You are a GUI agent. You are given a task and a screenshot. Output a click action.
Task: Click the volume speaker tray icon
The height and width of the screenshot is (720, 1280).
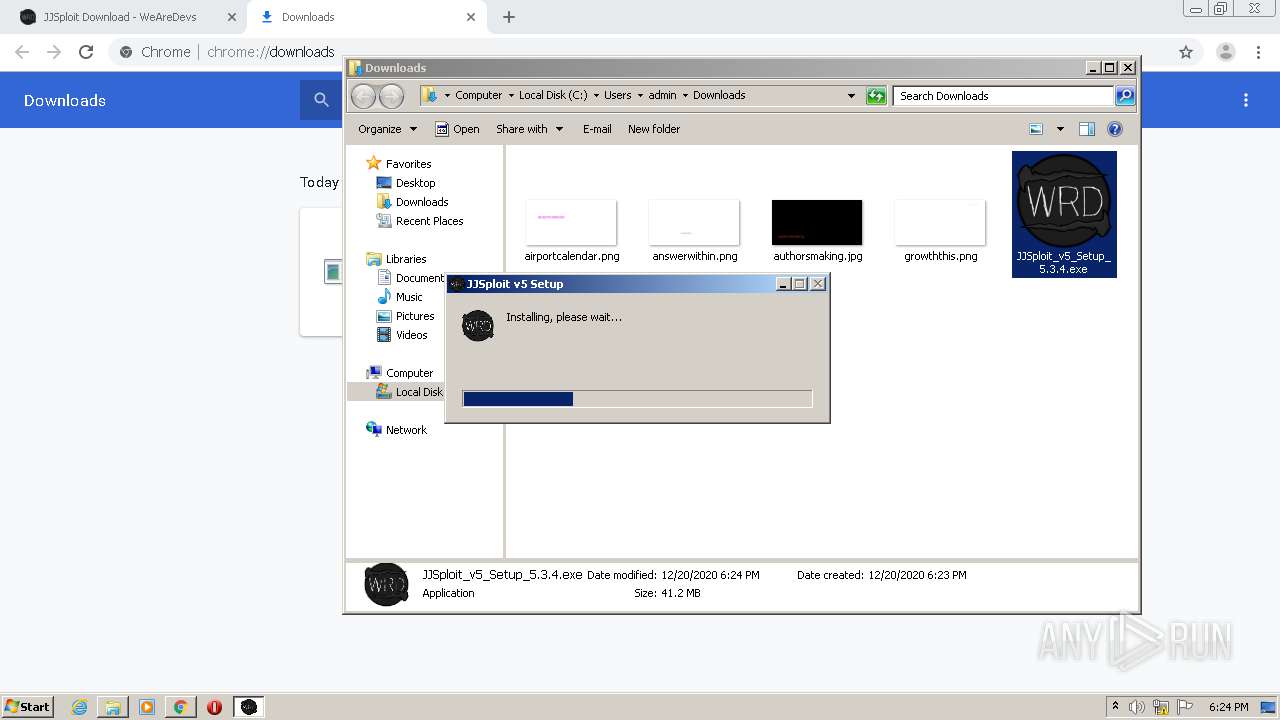click(1136, 707)
